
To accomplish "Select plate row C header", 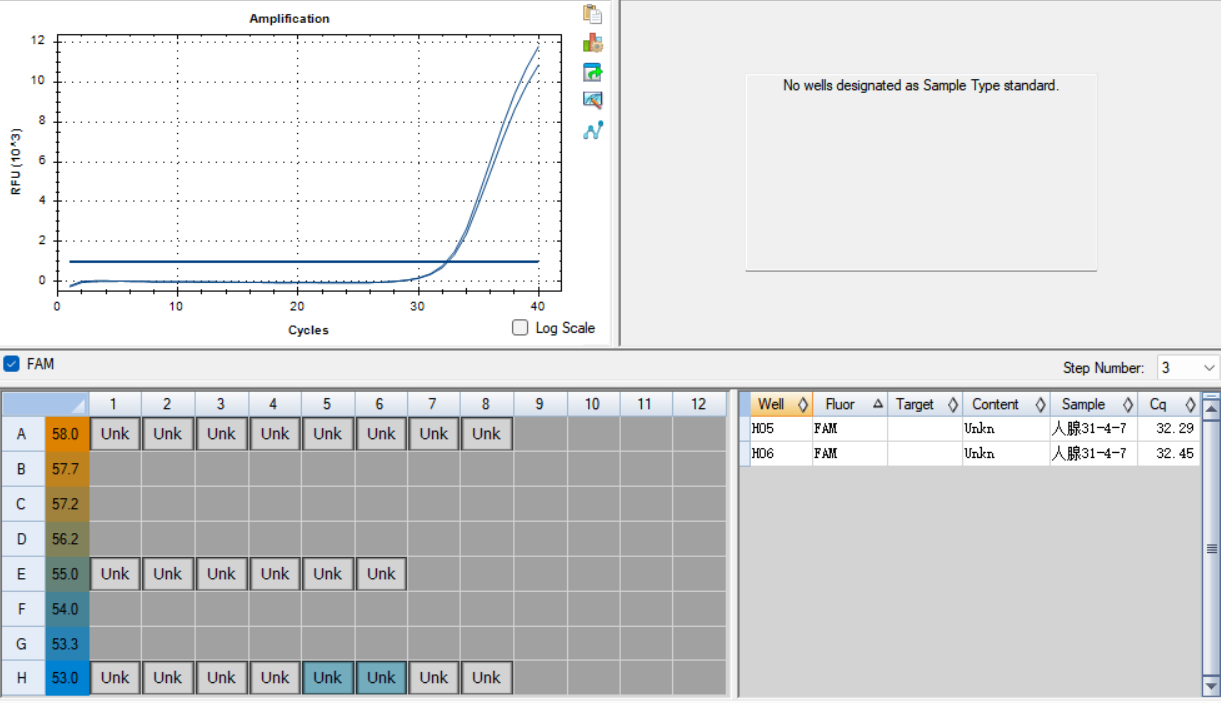I will (x=23, y=504).
